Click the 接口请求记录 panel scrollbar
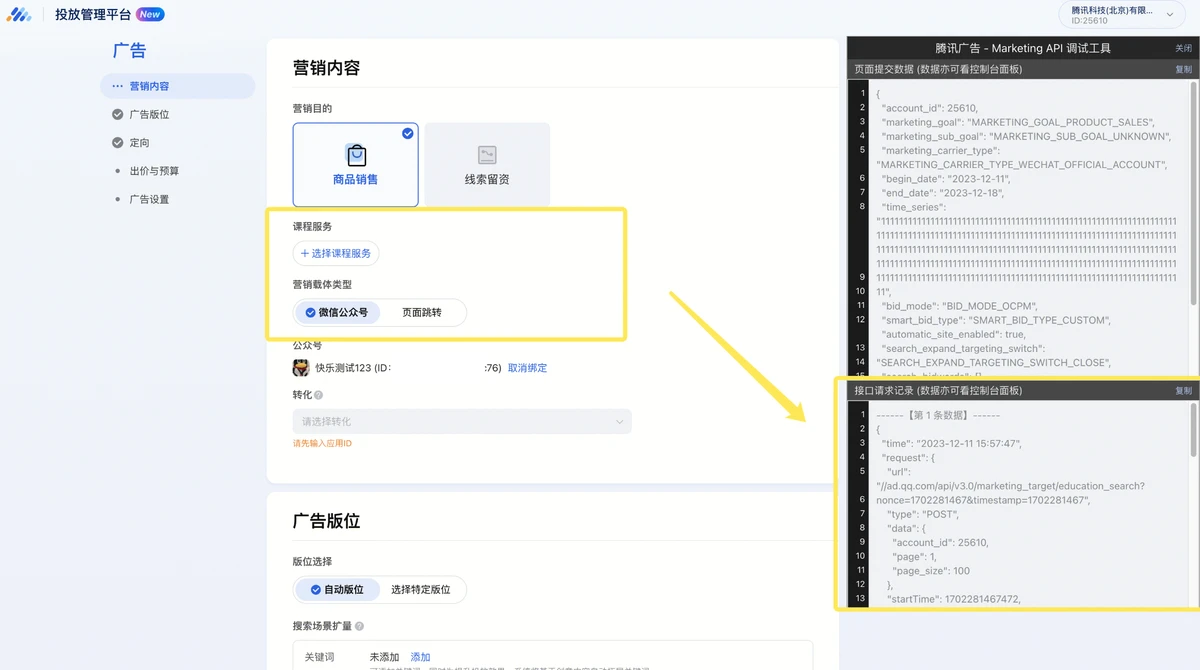Screen dimensions: 1200x670 click(x=1192, y=430)
